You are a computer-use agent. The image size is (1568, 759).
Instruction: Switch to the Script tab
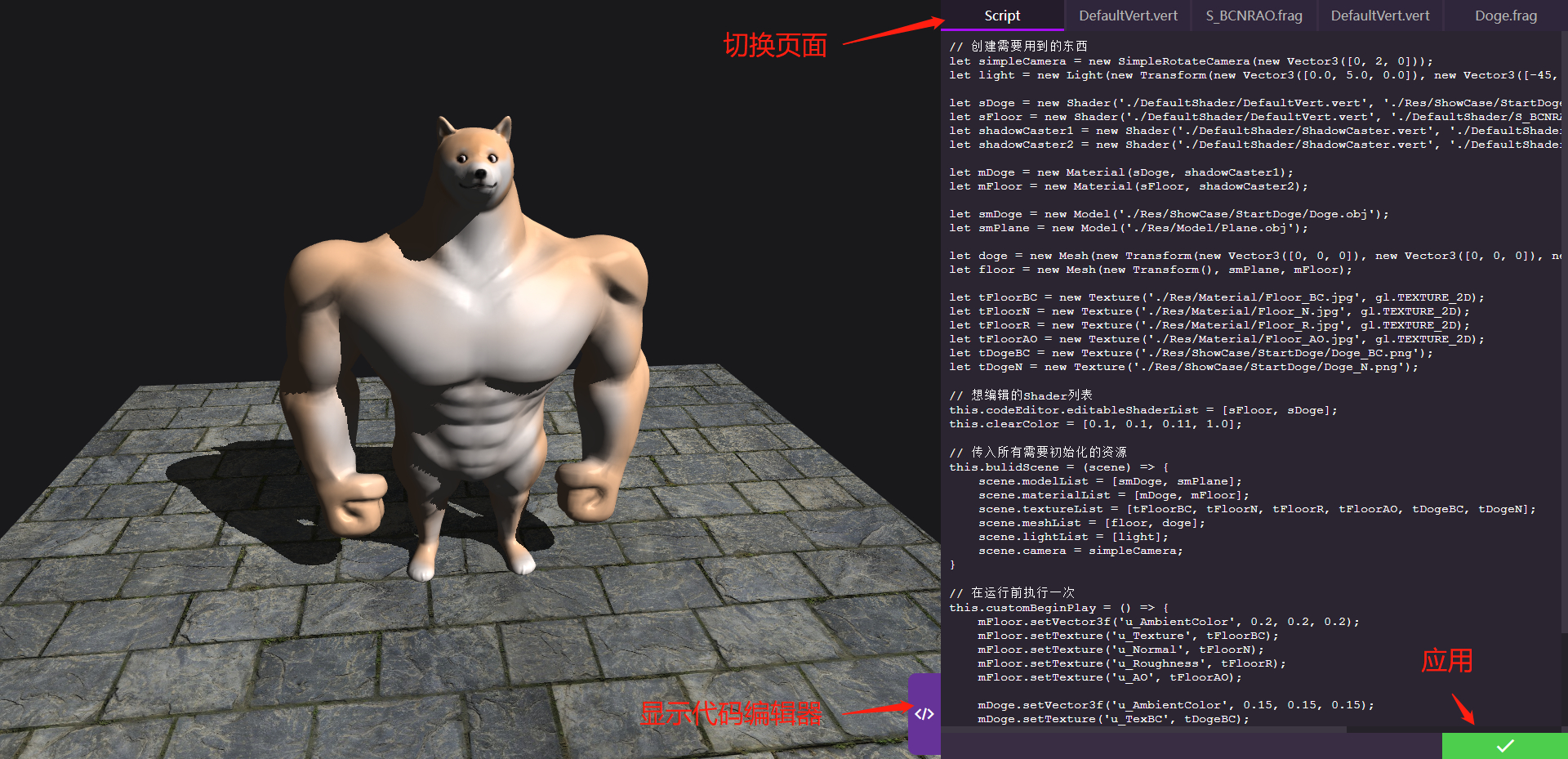1002,16
